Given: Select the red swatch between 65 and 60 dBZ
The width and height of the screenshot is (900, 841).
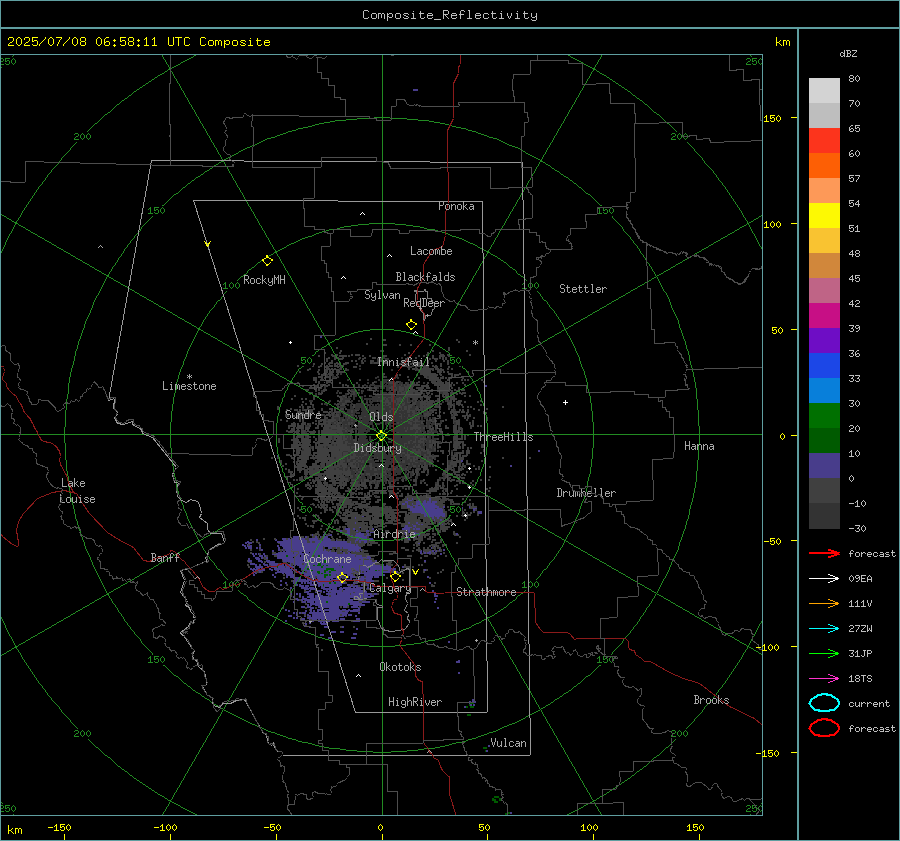Looking at the screenshot, I should [x=824, y=141].
